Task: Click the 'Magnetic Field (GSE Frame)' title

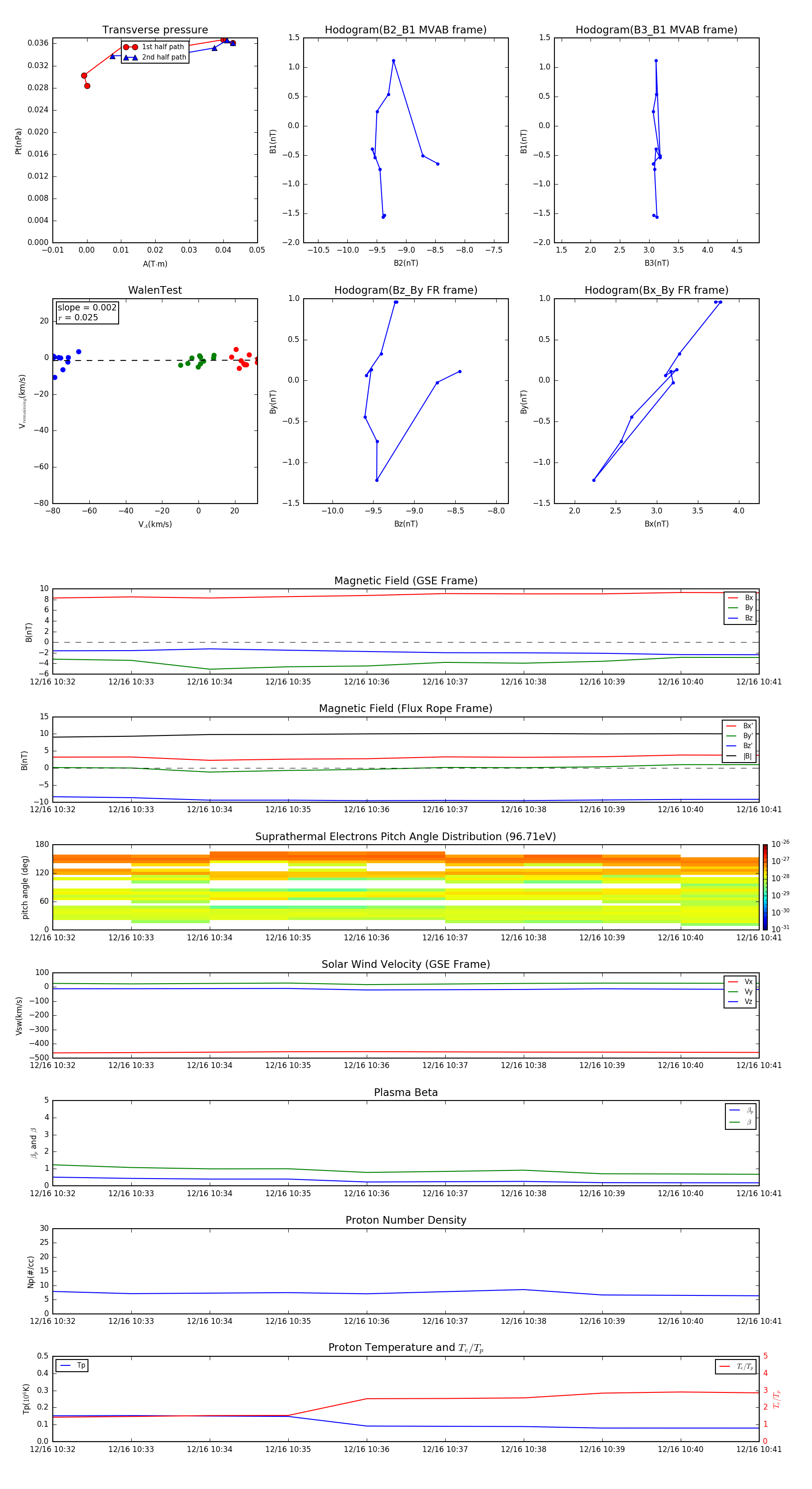Action: click(x=406, y=581)
